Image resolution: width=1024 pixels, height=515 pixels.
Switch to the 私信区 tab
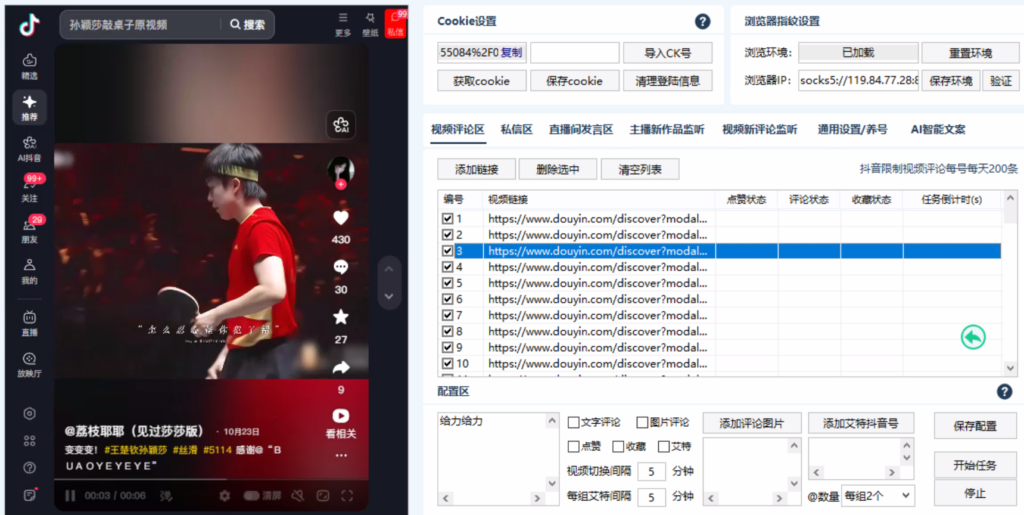click(516, 129)
